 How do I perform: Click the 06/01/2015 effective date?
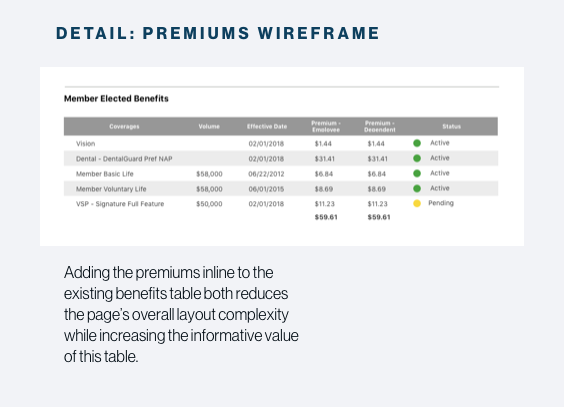coord(266,189)
